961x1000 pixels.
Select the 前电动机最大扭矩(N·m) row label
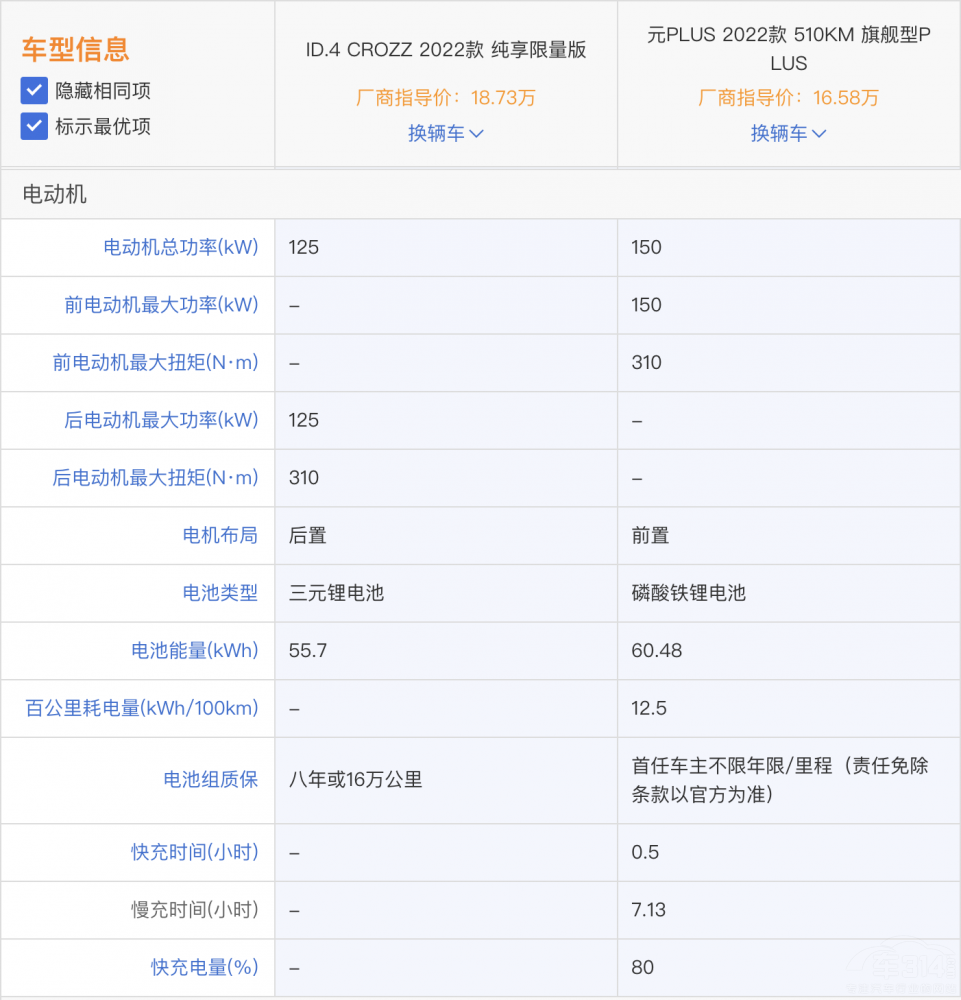point(155,363)
